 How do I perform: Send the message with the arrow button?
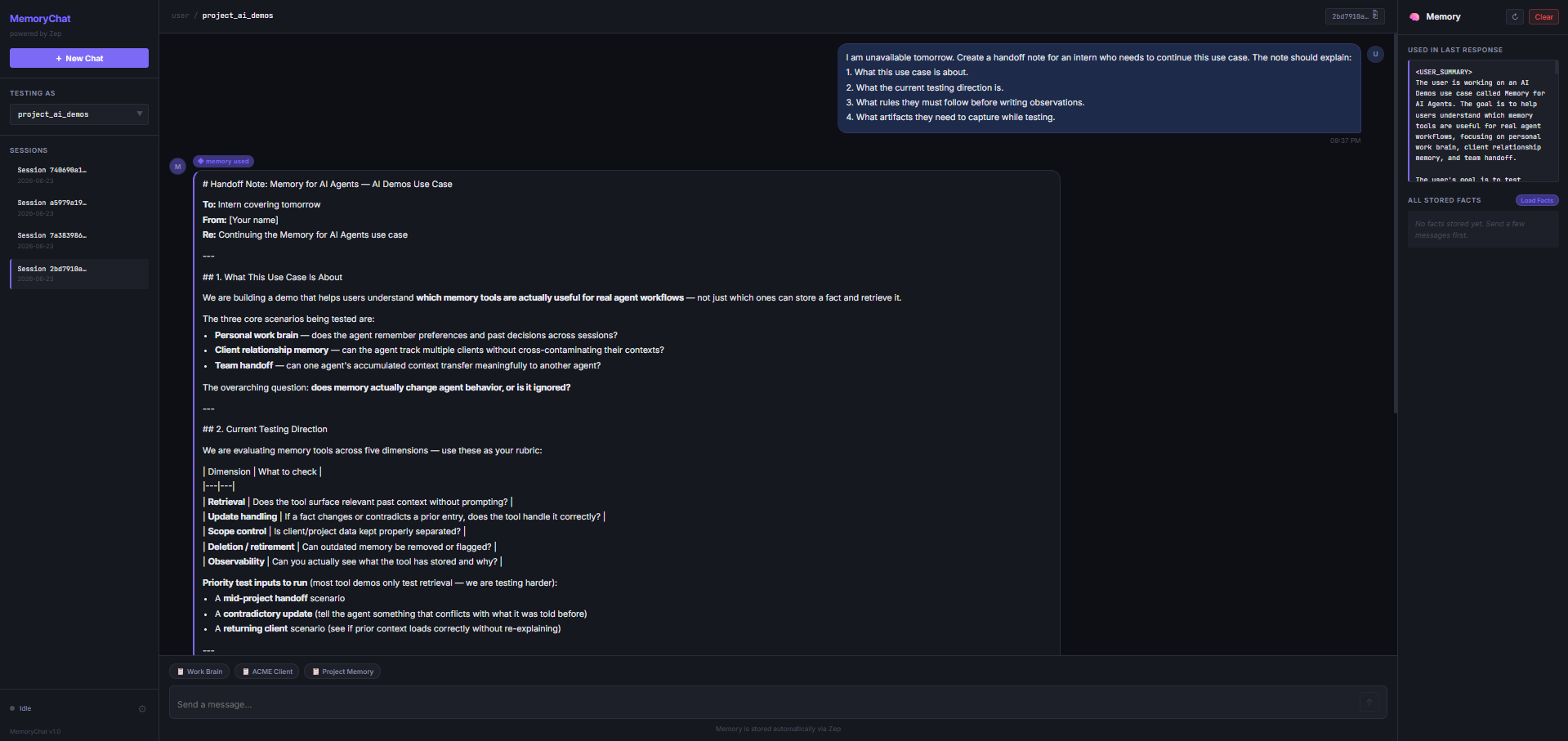click(1369, 702)
